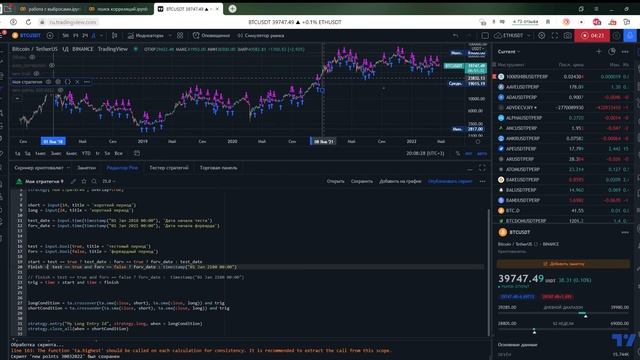Select the 1д range button
640x360 pixels.
[x=18, y=153]
